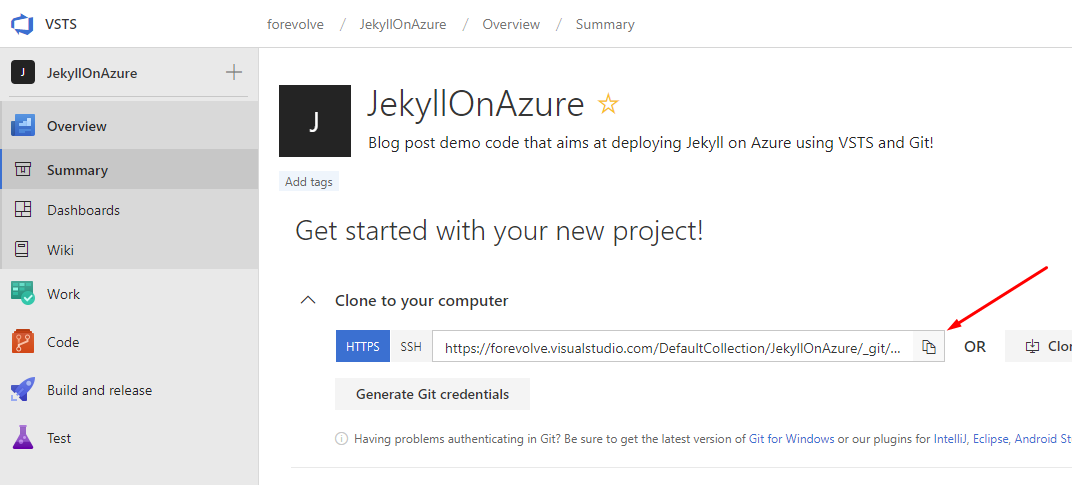Viewport: 1072px width, 485px height.
Task: Open the Android Studio plugin link
Action: click(x=1043, y=439)
